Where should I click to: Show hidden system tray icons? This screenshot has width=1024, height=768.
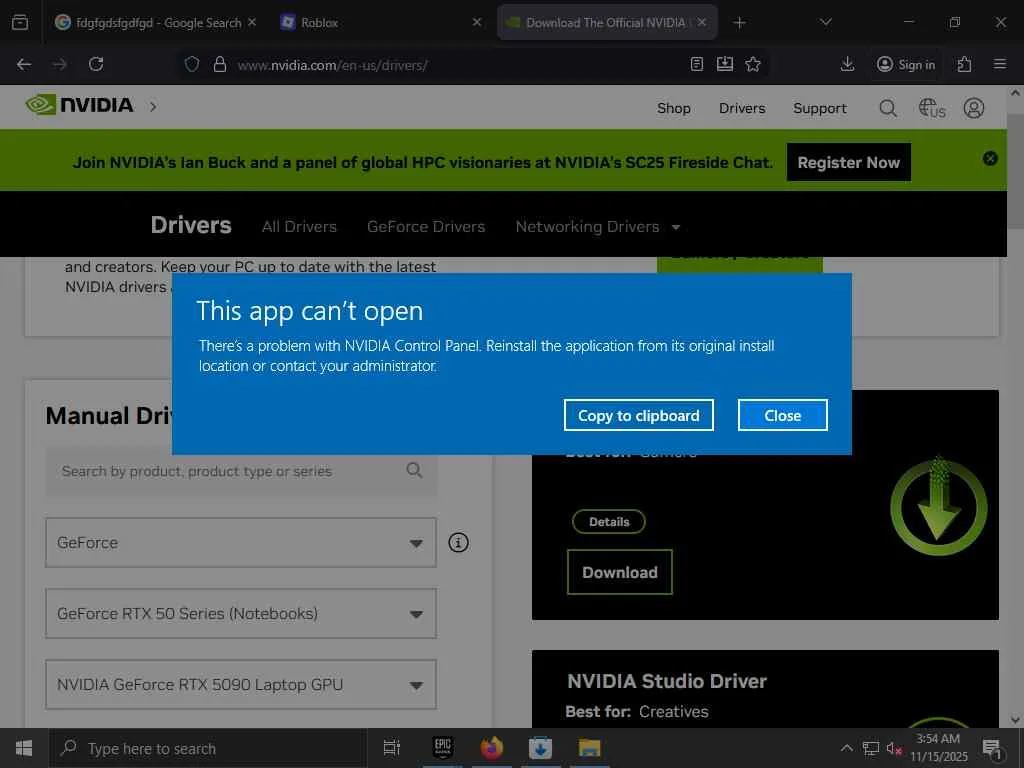(846, 748)
